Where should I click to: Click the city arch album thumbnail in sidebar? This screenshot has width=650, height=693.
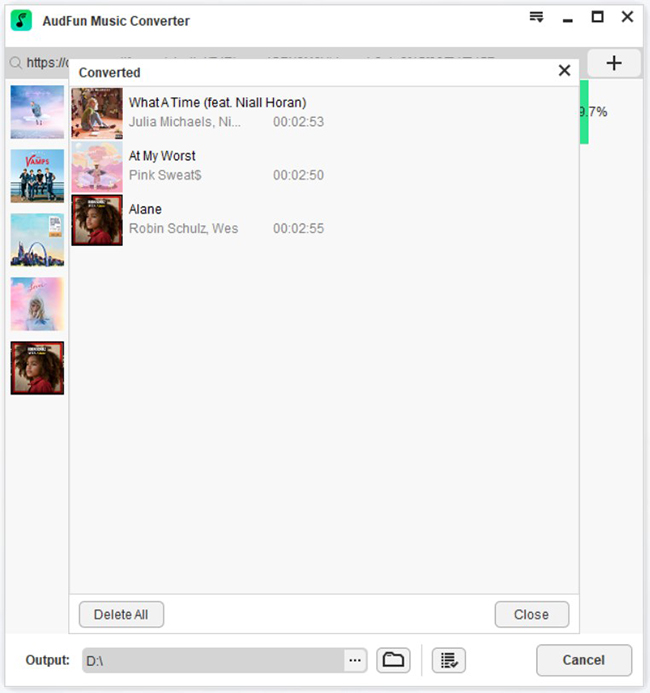[37, 240]
